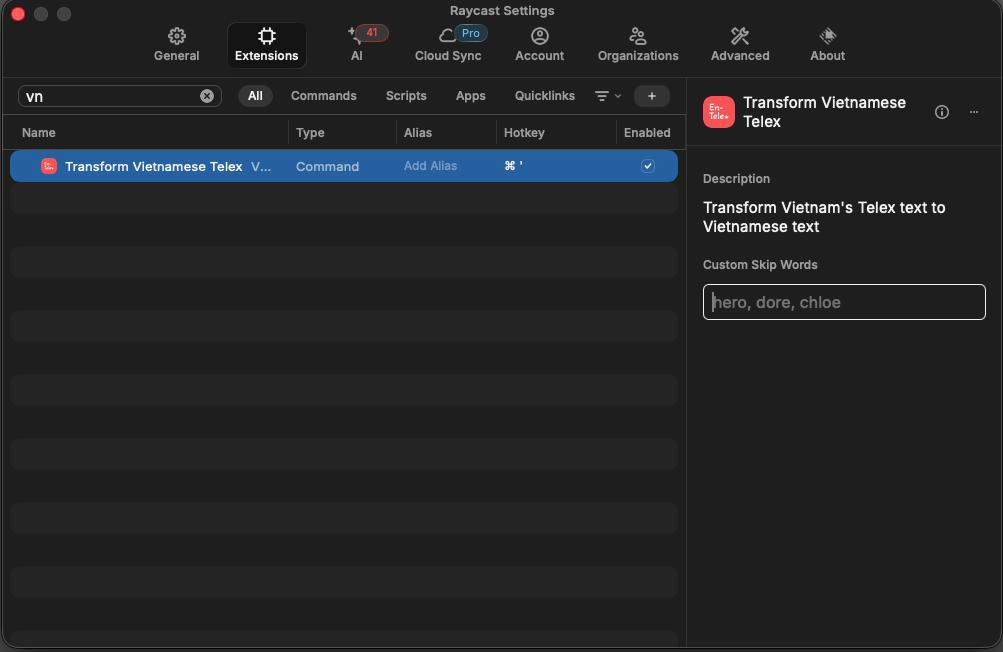1003x652 pixels.
Task: Sort by the Name column header
Action: coord(38,132)
